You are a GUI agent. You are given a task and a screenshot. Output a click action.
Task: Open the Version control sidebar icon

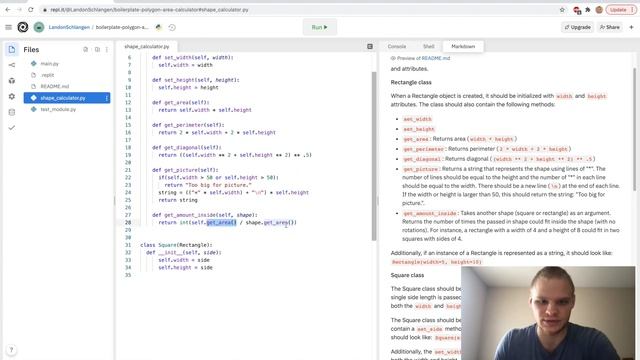coord(11,65)
